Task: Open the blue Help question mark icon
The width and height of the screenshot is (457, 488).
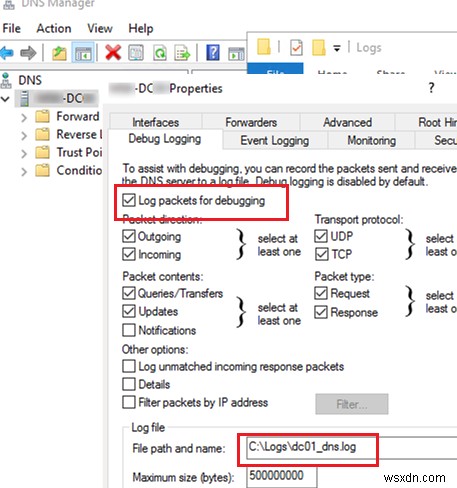Action: (x=213, y=53)
